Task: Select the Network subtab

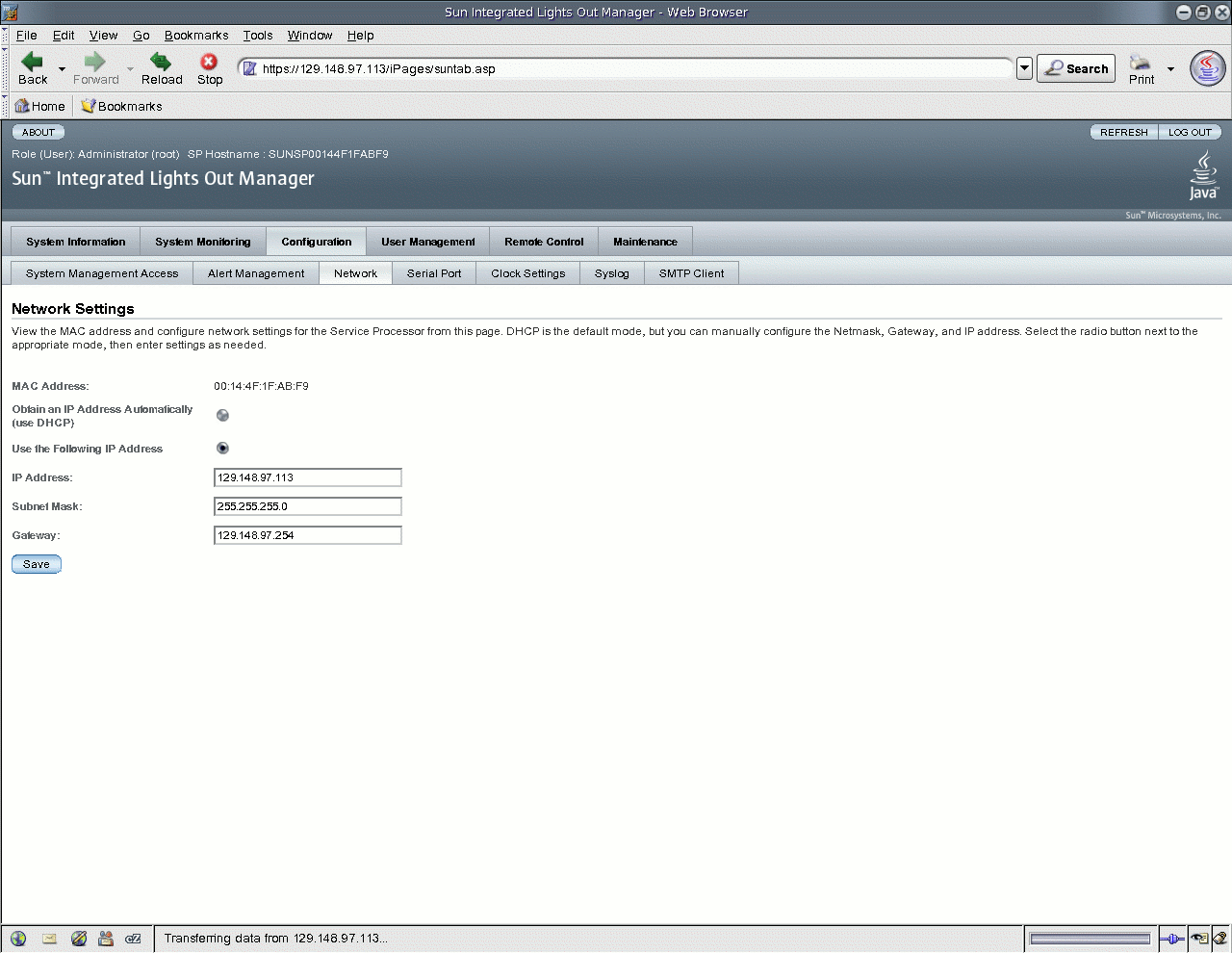Action: 355,273
